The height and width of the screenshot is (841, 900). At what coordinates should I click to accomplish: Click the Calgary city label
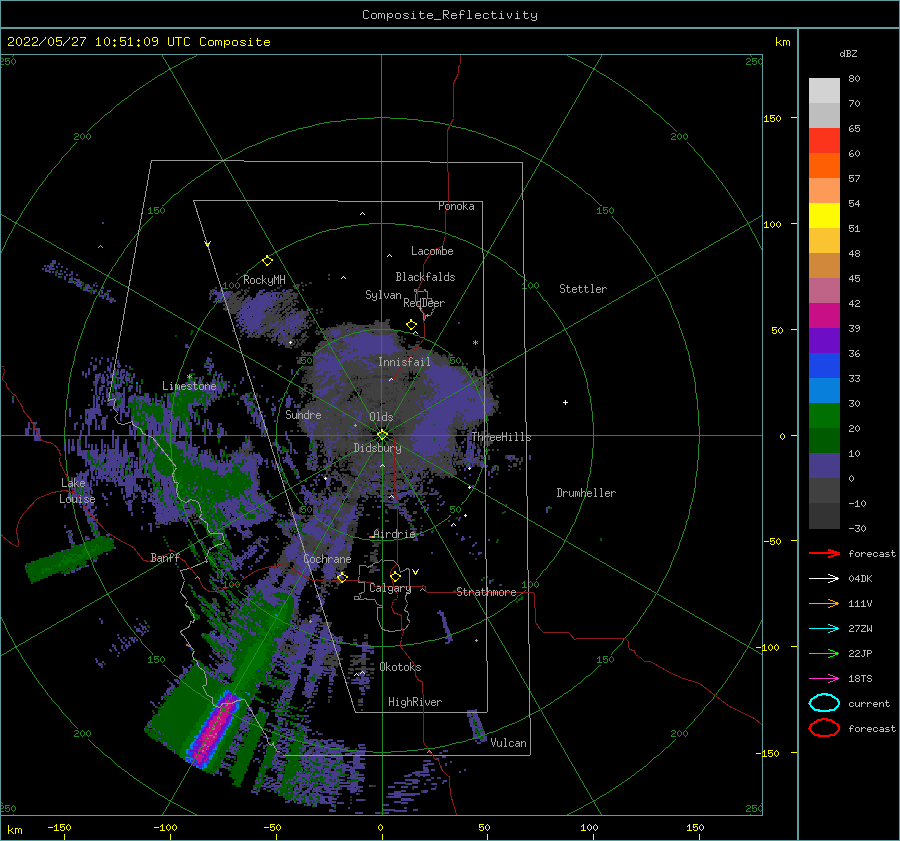[x=390, y=588]
